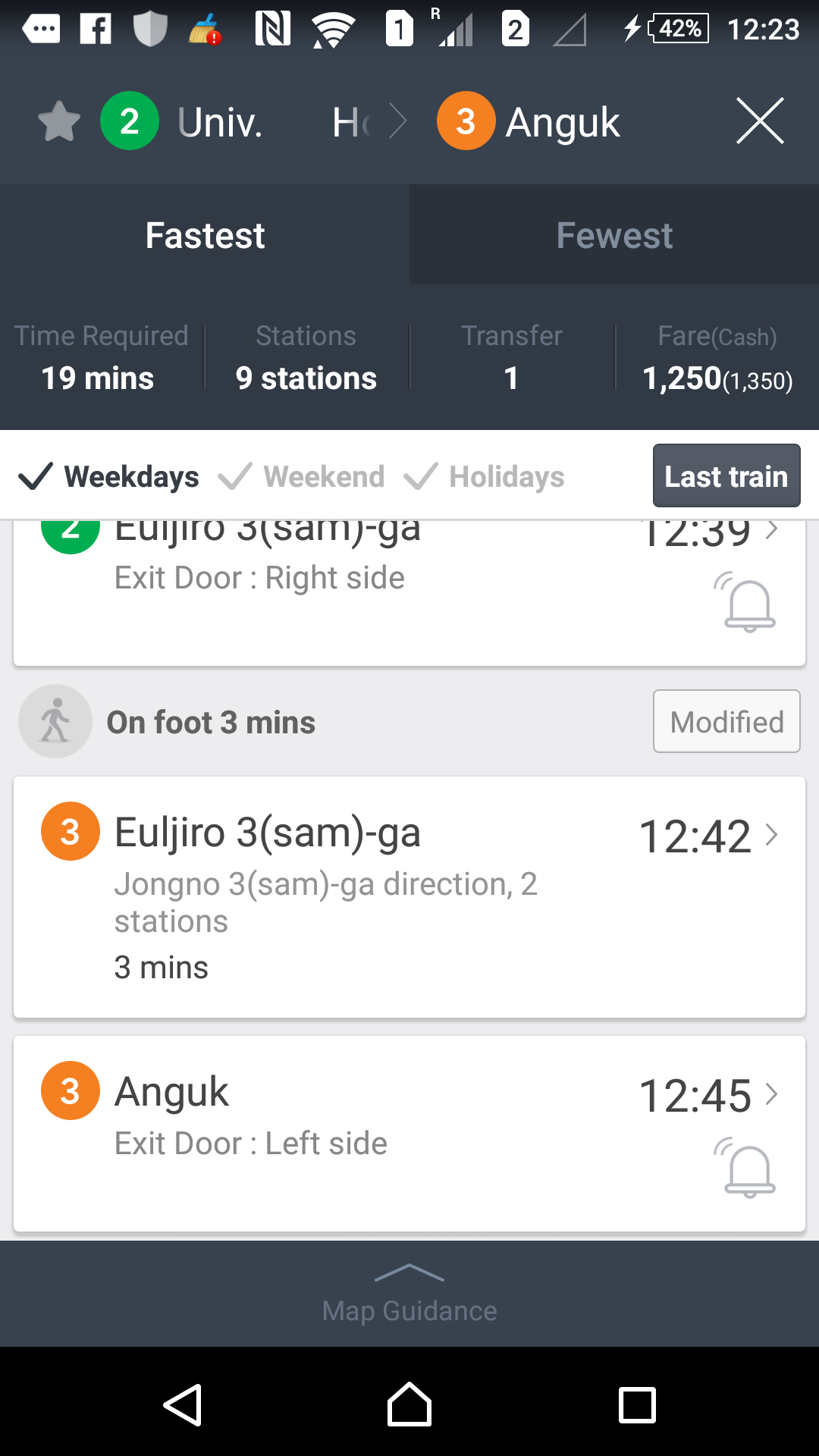
Task: Select the Holidays schedule option
Action: (485, 477)
